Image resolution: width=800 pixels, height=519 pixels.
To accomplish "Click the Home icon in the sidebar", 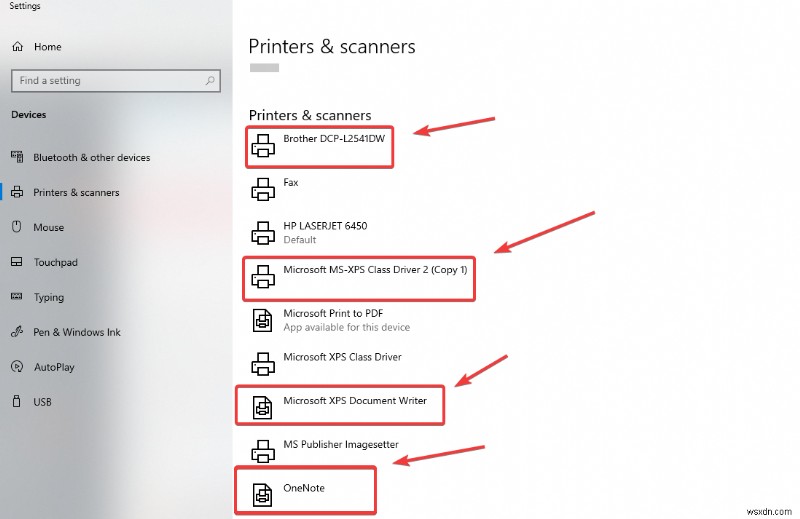I will [x=17, y=46].
